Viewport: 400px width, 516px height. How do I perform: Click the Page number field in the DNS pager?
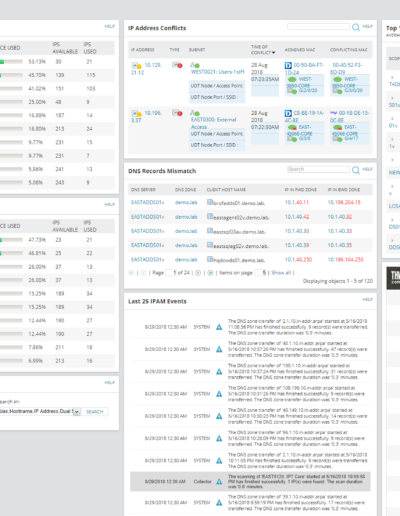pyautogui.click(x=171, y=273)
